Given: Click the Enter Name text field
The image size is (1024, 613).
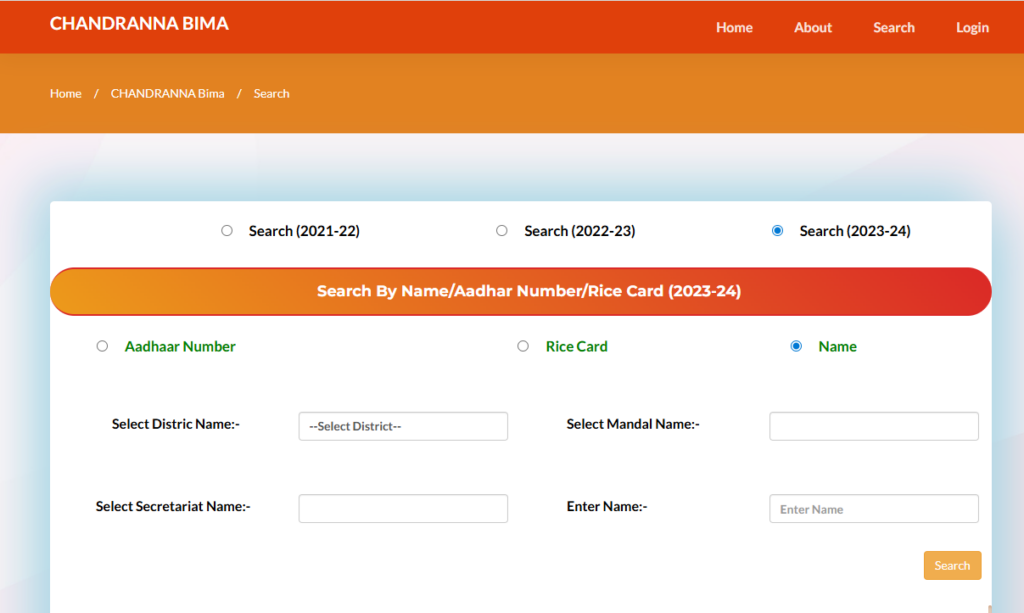Looking at the screenshot, I should coord(873,508).
